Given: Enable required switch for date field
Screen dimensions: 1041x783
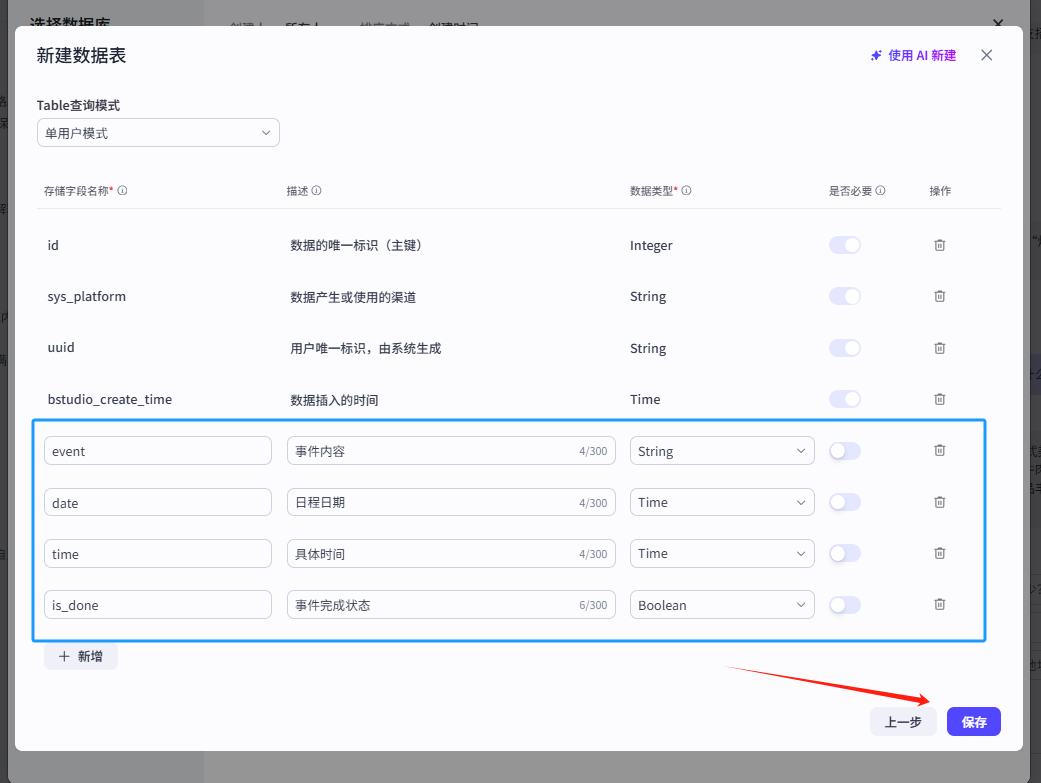Looking at the screenshot, I should (x=844, y=502).
